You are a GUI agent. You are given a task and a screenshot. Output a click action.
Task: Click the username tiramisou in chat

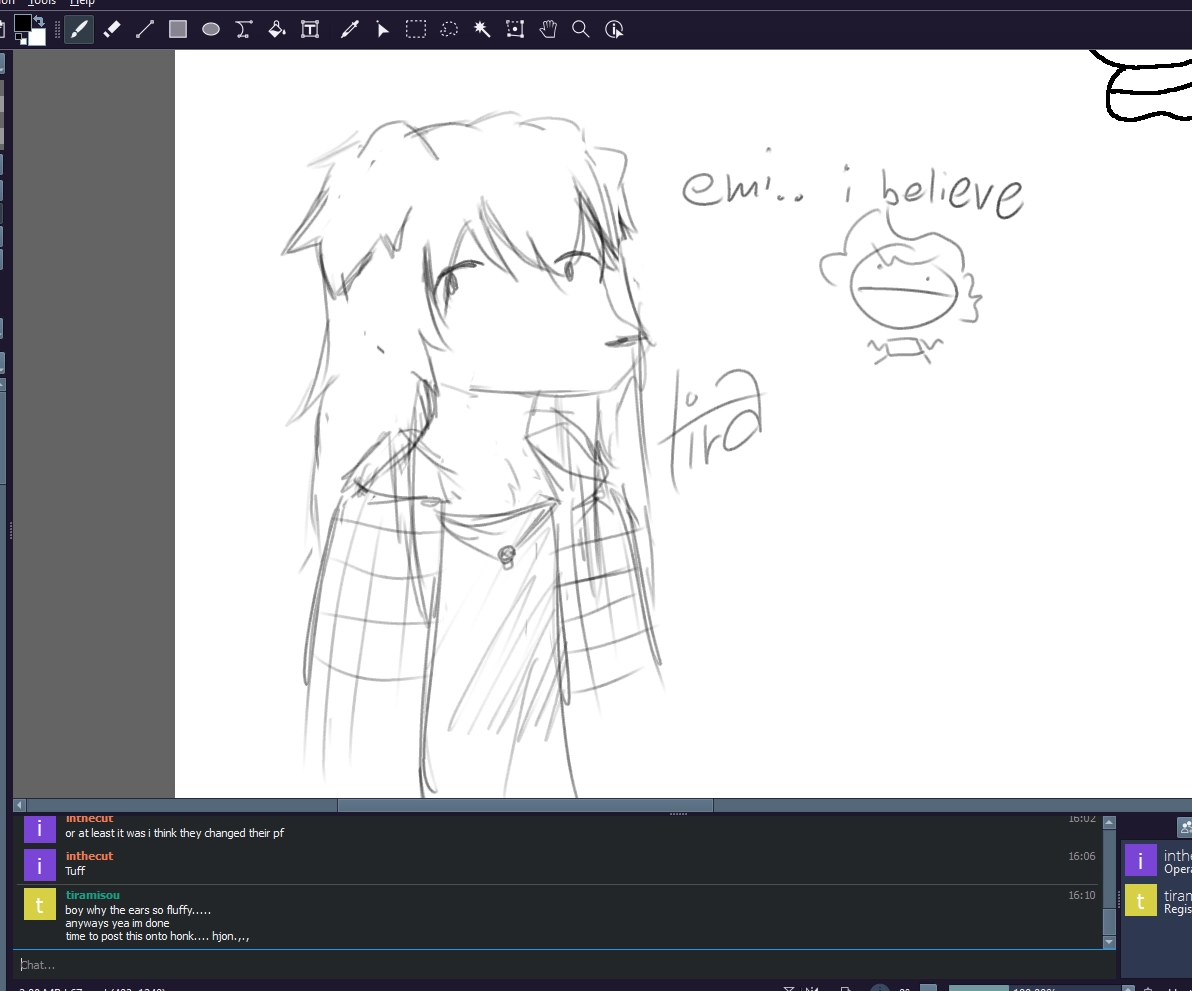pos(93,895)
